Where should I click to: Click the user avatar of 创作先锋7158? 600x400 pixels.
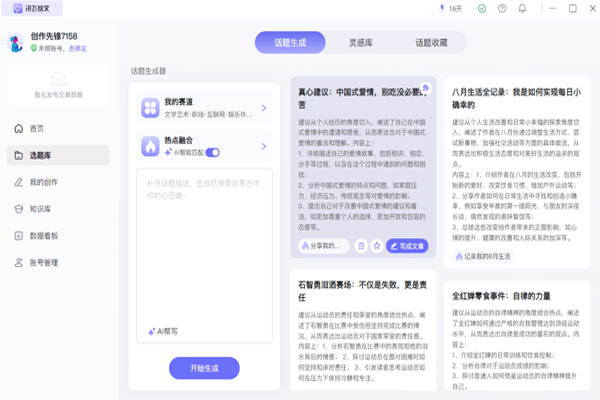tap(16, 42)
